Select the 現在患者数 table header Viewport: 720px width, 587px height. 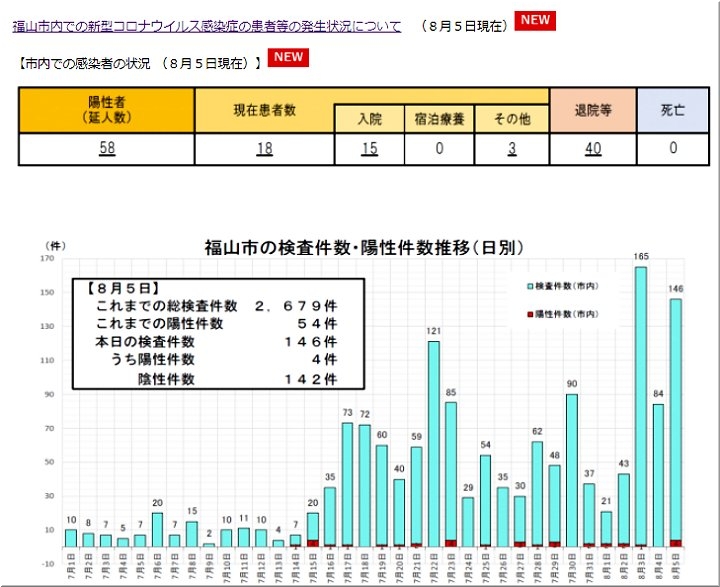tap(264, 110)
